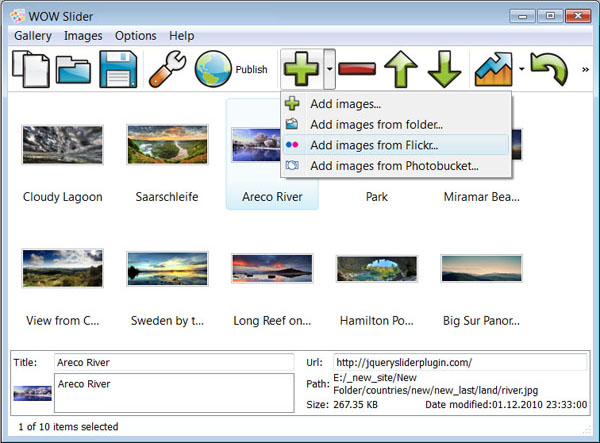Viewport: 600px width, 443px height.
Task: Select the View from C... thumbnail
Action: click(x=62, y=268)
